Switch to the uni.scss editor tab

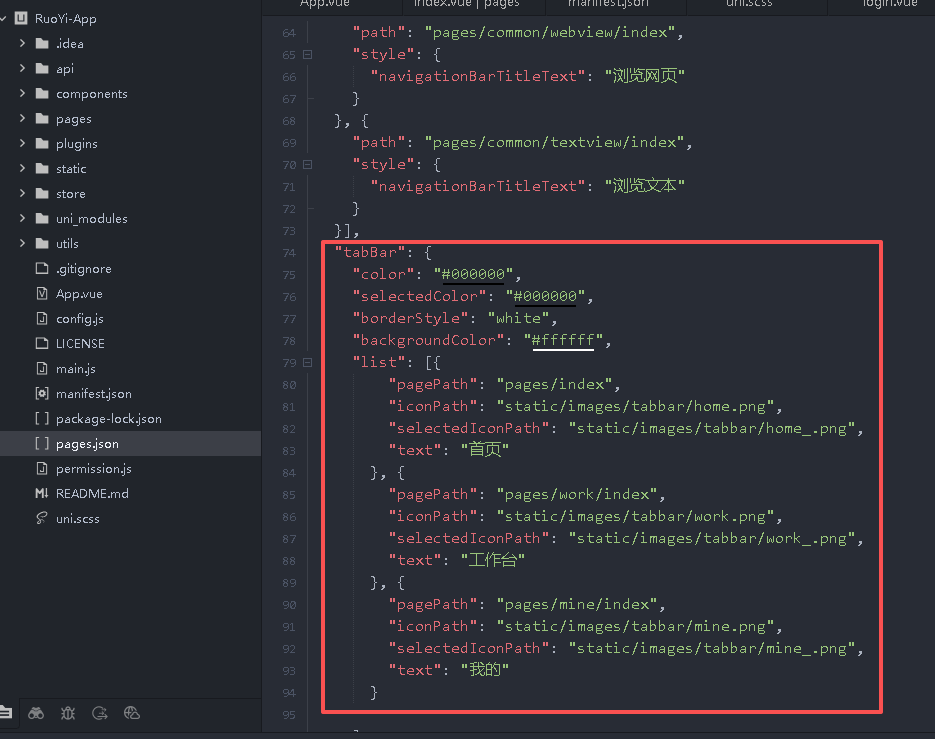(x=749, y=4)
